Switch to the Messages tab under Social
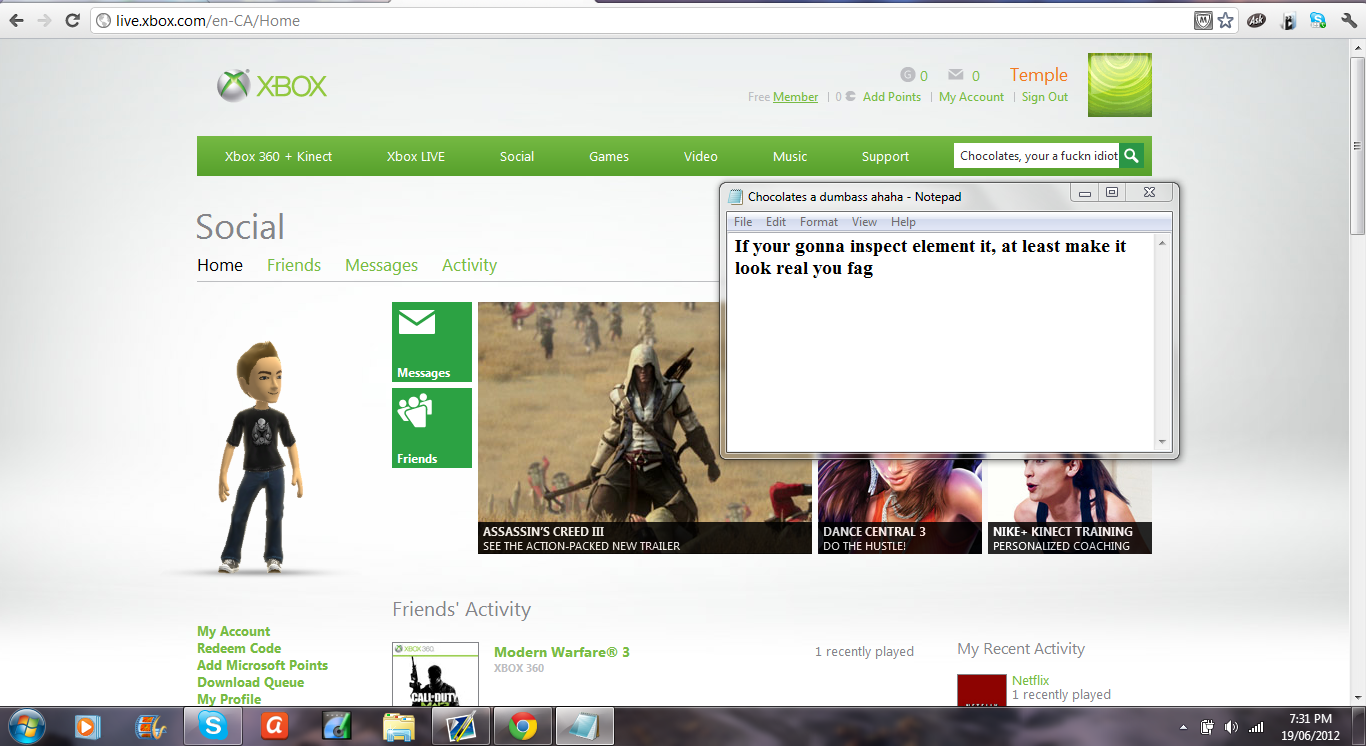The height and width of the screenshot is (746, 1366). pyautogui.click(x=381, y=265)
